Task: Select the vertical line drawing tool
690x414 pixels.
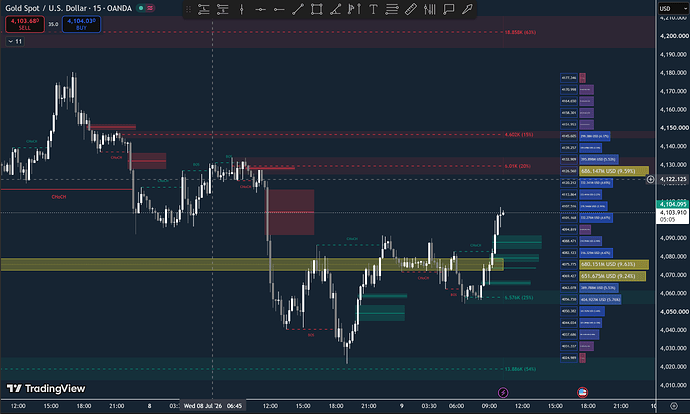Action: (241, 9)
